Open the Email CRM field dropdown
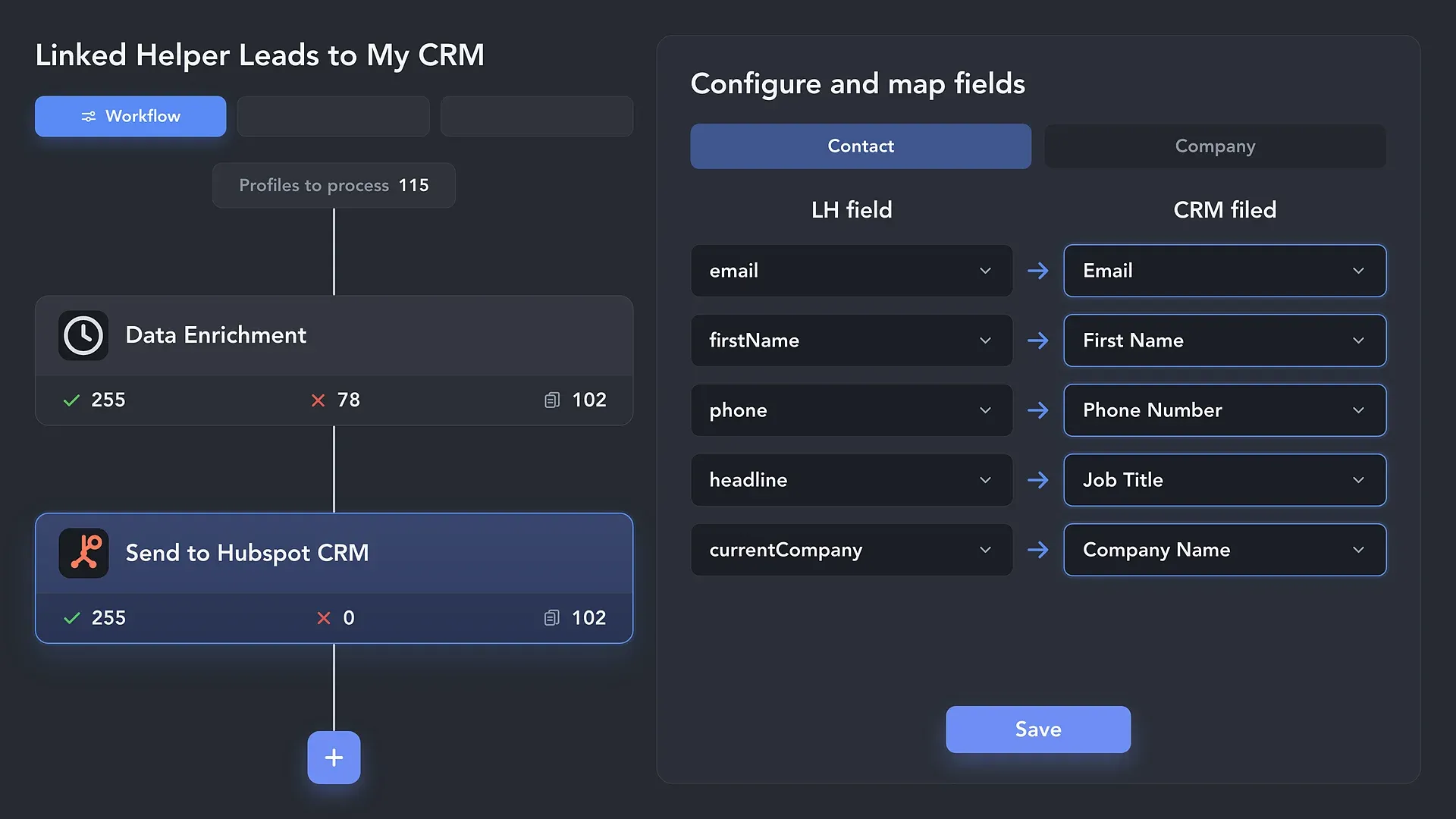This screenshot has width=1456, height=819. pos(1225,271)
